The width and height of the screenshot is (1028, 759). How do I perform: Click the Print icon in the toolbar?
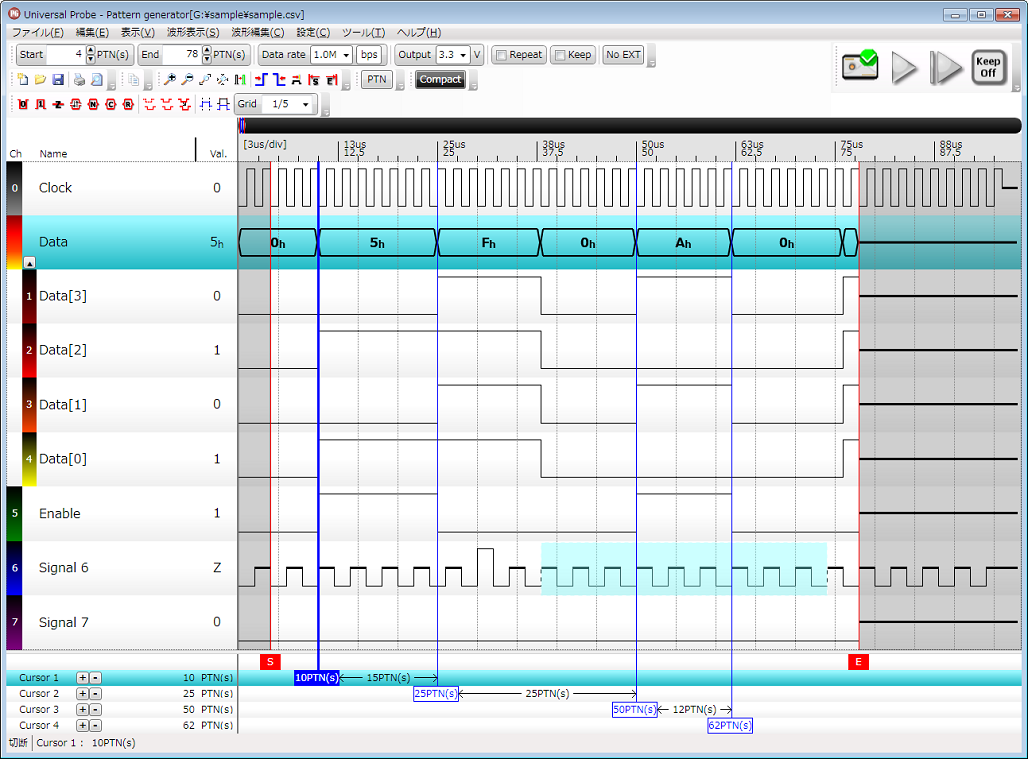pos(79,80)
